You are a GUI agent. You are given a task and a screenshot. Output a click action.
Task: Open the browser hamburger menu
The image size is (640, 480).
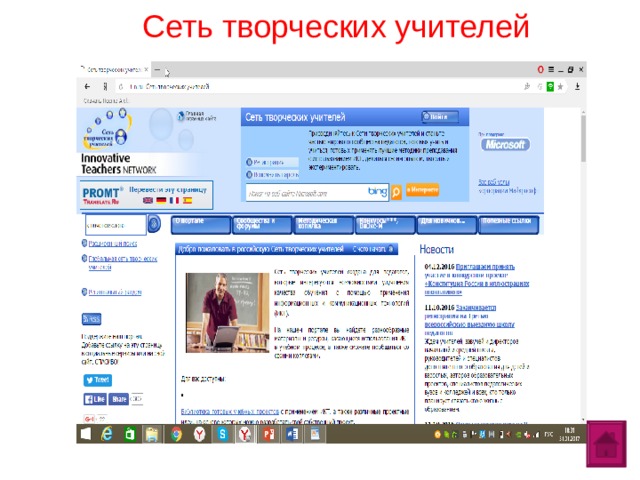[x=551, y=70]
